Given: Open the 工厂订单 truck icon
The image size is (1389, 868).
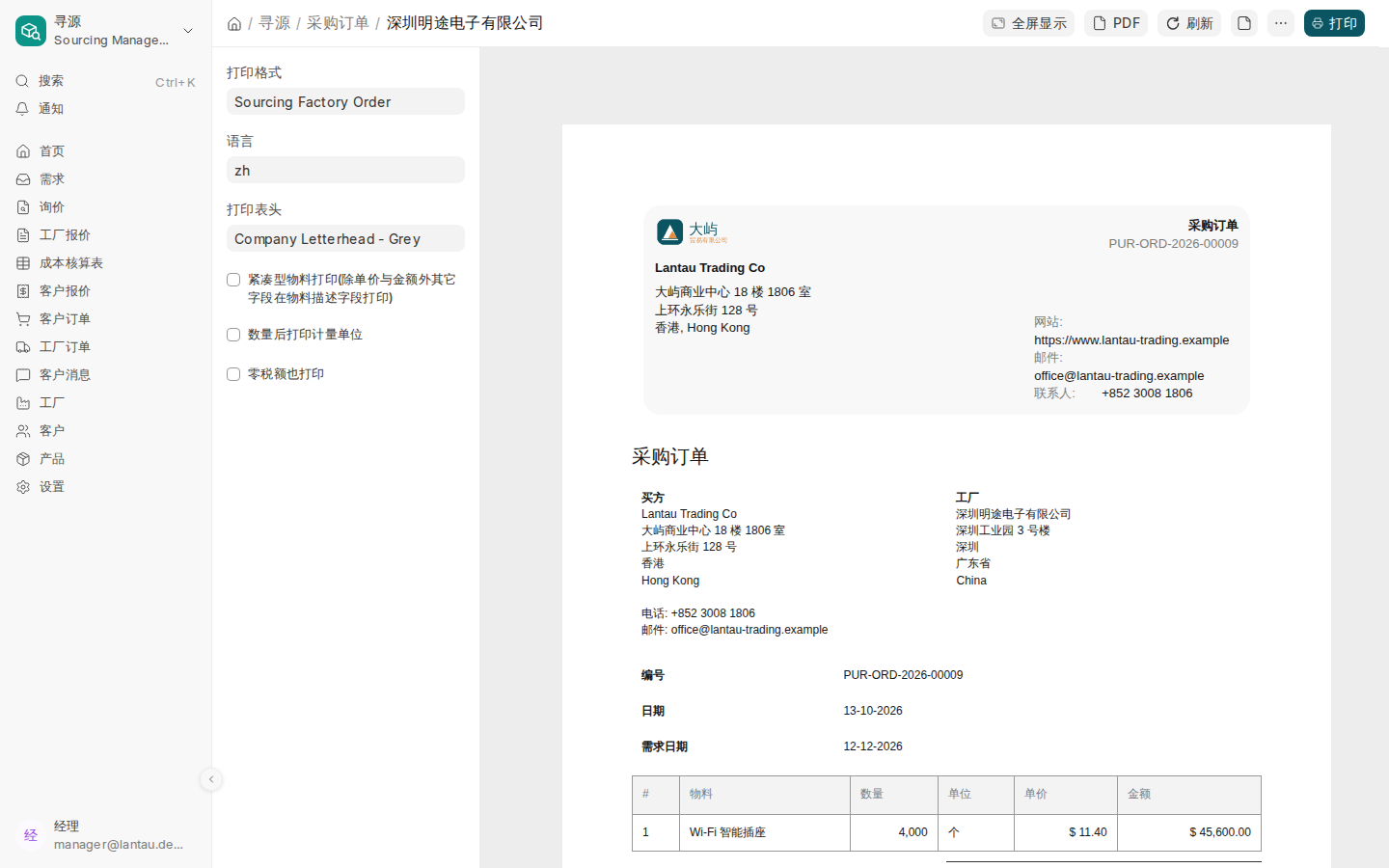Looking at the screenshot, I should pyautogui.click(x=23, y=347).
